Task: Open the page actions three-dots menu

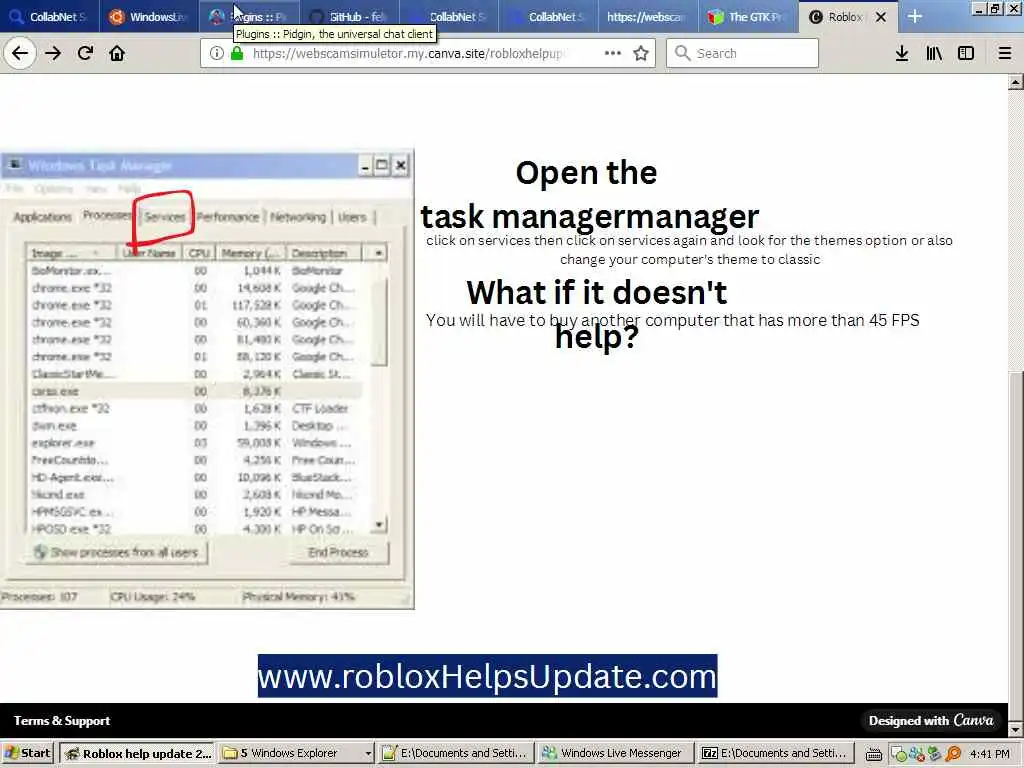Action: [x=613, y=54]
